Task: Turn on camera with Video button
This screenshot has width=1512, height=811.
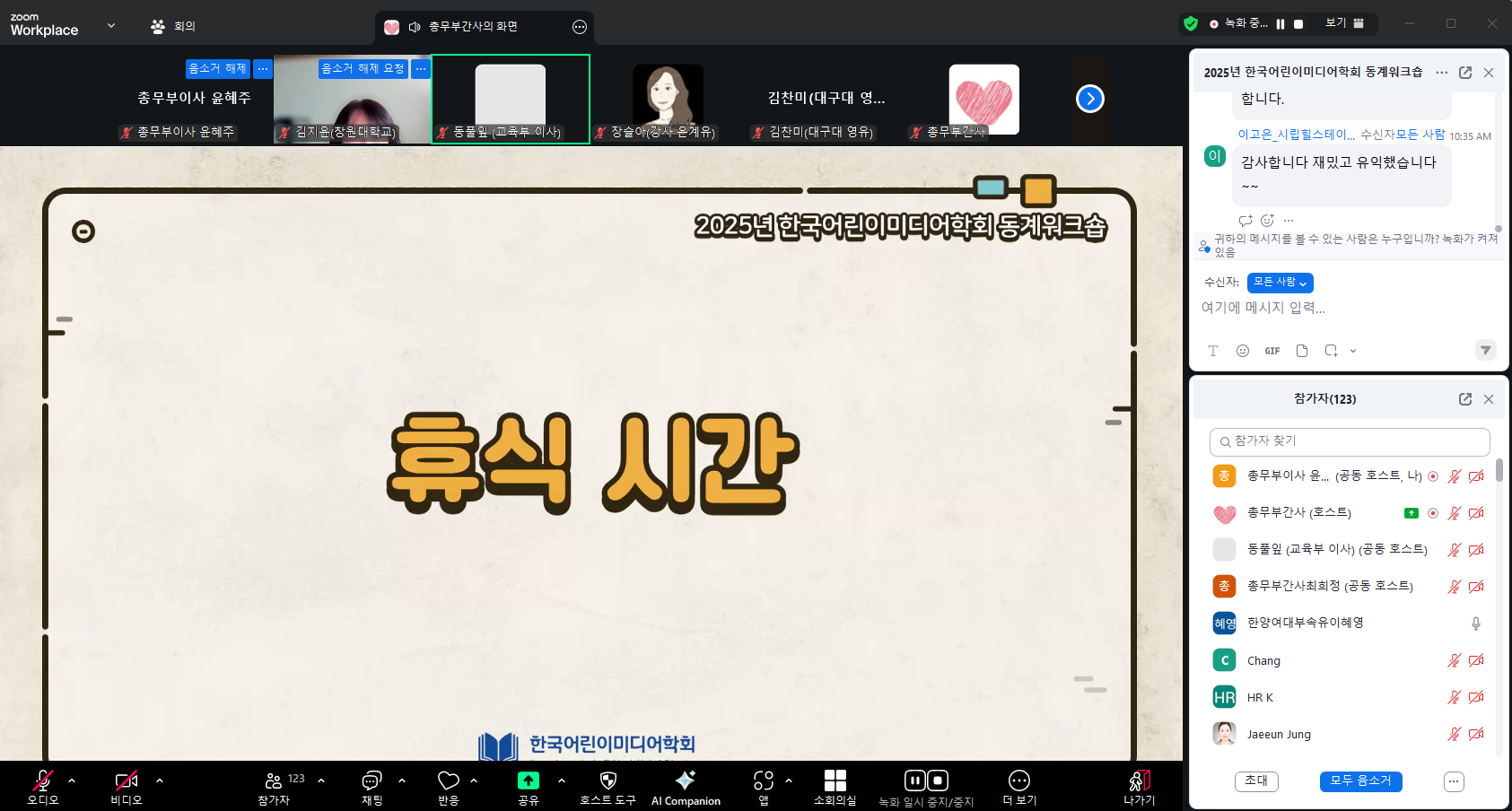Action: [127, 780]
